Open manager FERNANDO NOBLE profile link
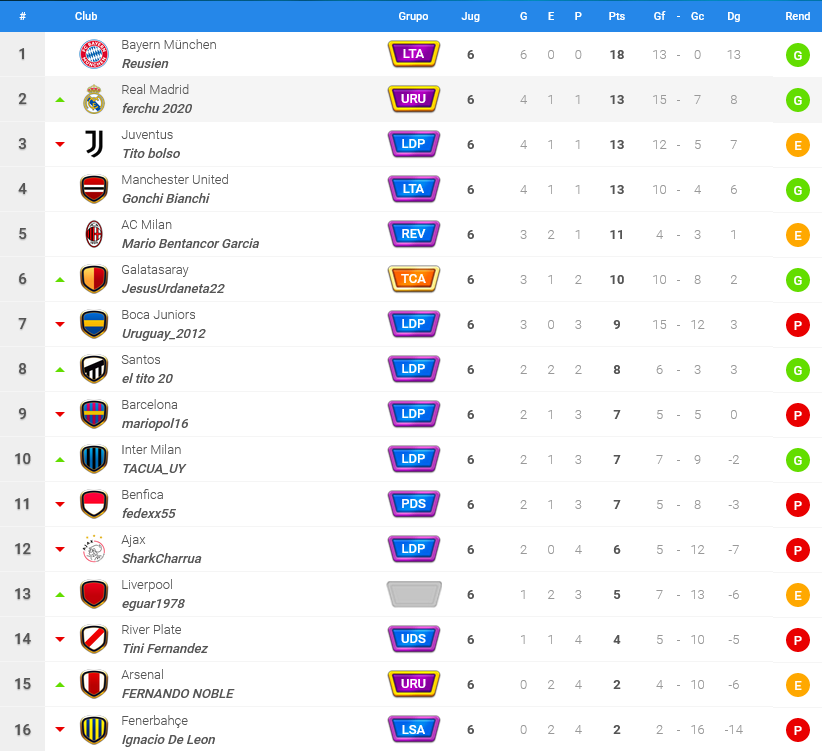Viewport: 822px width, 751px height. coord(178,694)
